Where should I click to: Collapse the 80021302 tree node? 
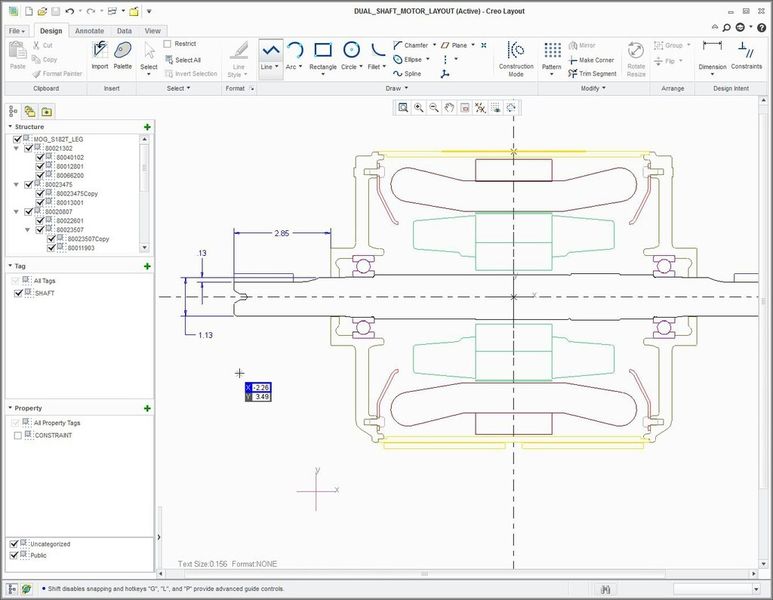(x=16, y=148)
